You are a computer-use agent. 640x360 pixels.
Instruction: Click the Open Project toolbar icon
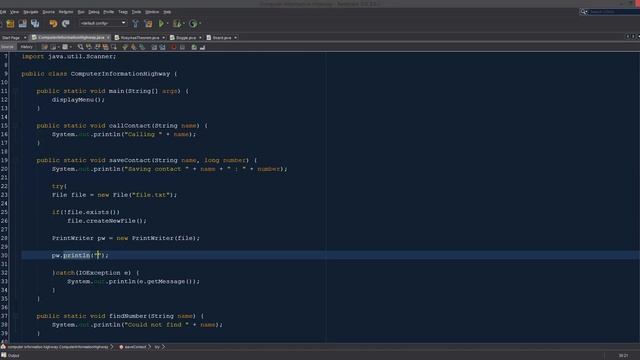pyautogui.click(x=22, y=24)
